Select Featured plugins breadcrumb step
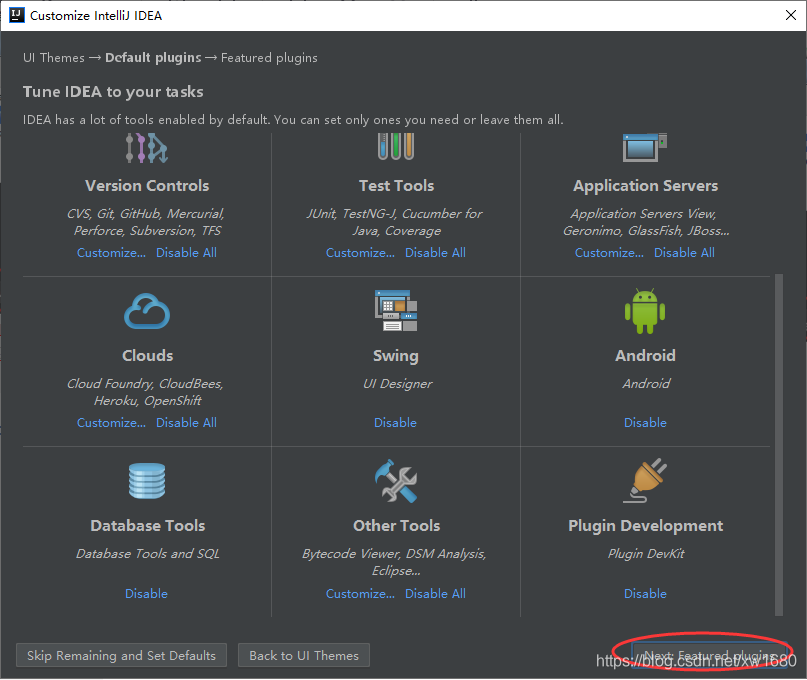 [269, 58]
